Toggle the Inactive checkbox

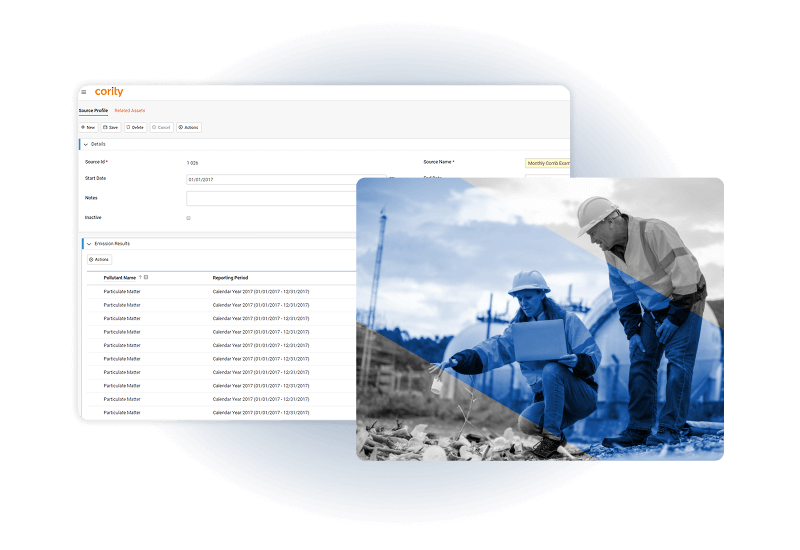pos(189,217)
